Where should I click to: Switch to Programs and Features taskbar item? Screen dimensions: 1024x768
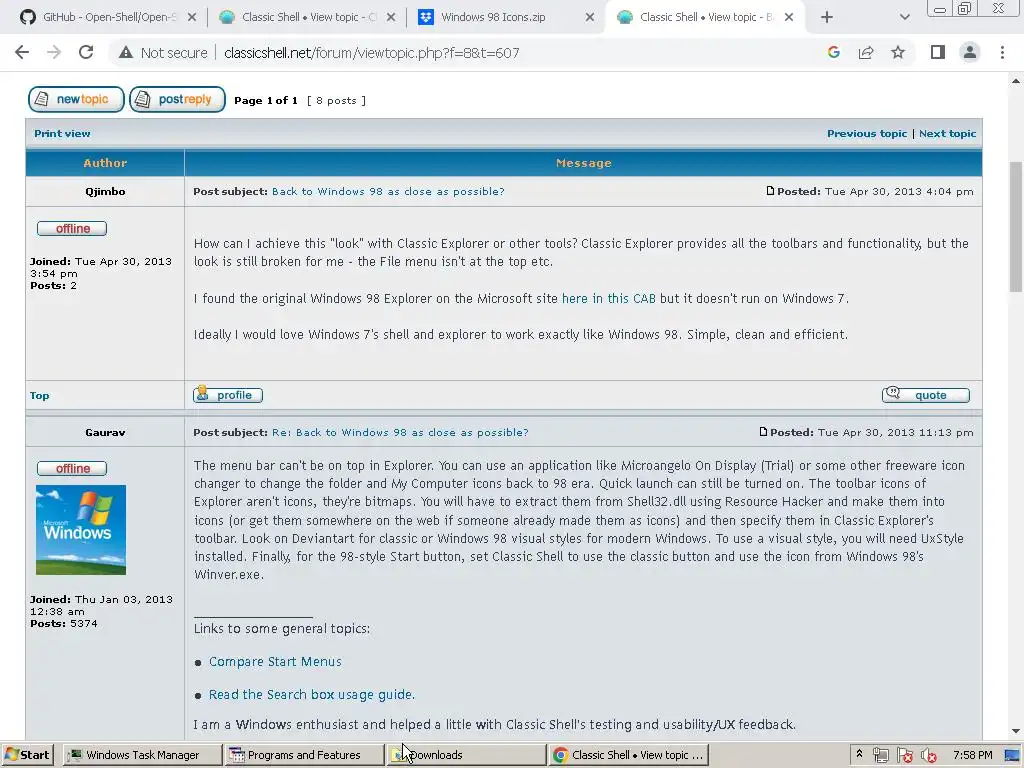(x=304, y=755)
